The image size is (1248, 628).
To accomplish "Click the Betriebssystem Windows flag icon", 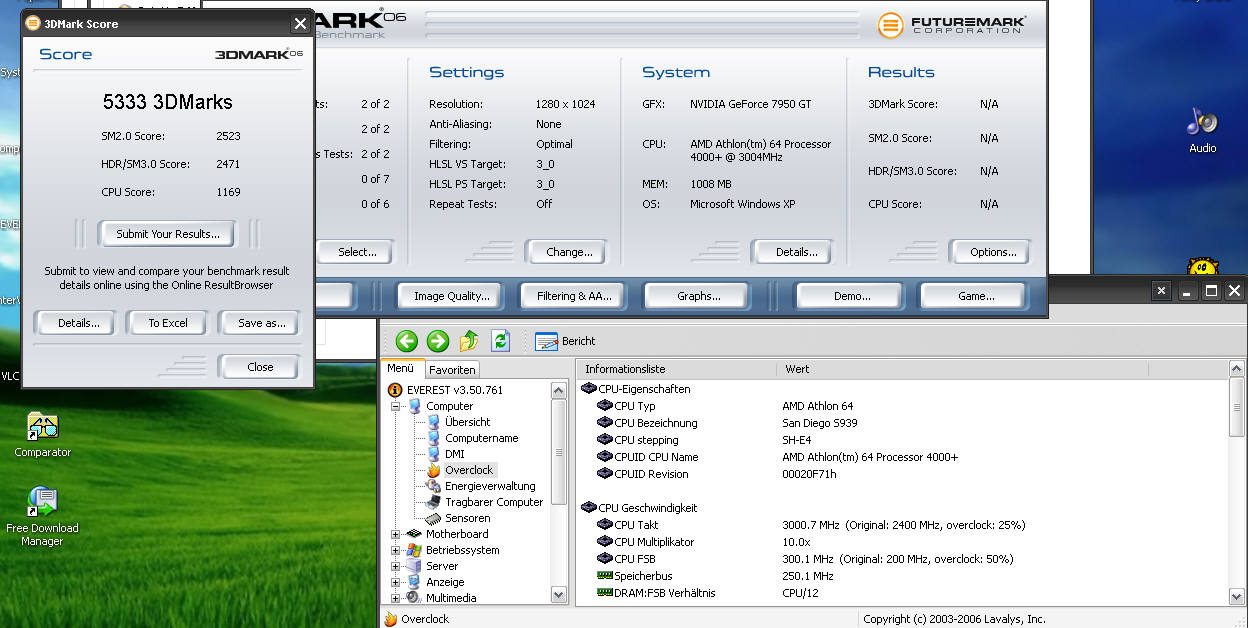I will point(415,550).
